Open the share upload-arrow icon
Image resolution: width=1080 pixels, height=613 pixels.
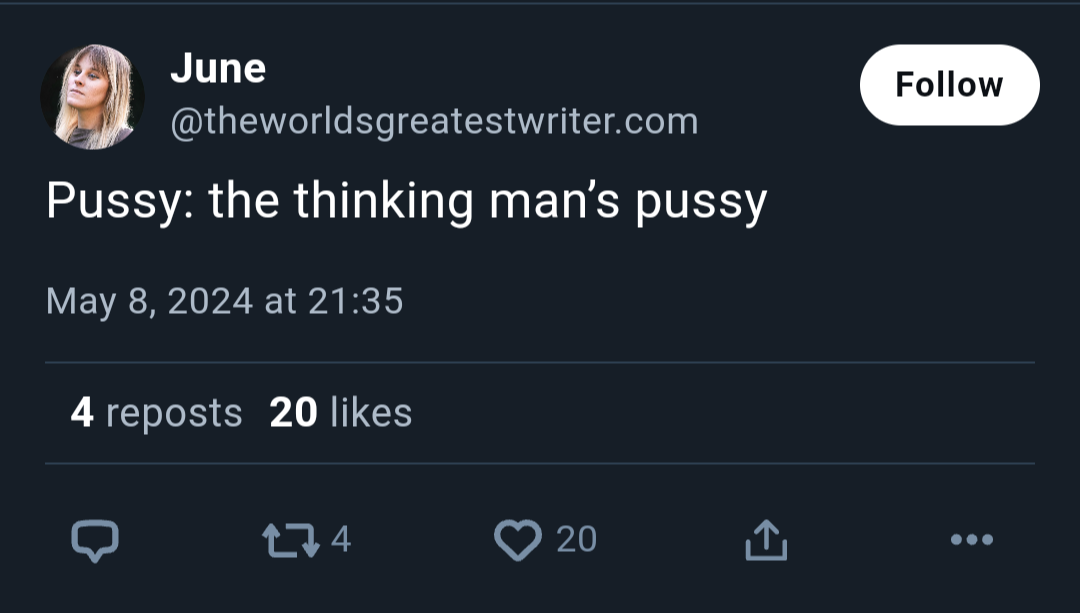pyautogui.click(x=766, y=539)
